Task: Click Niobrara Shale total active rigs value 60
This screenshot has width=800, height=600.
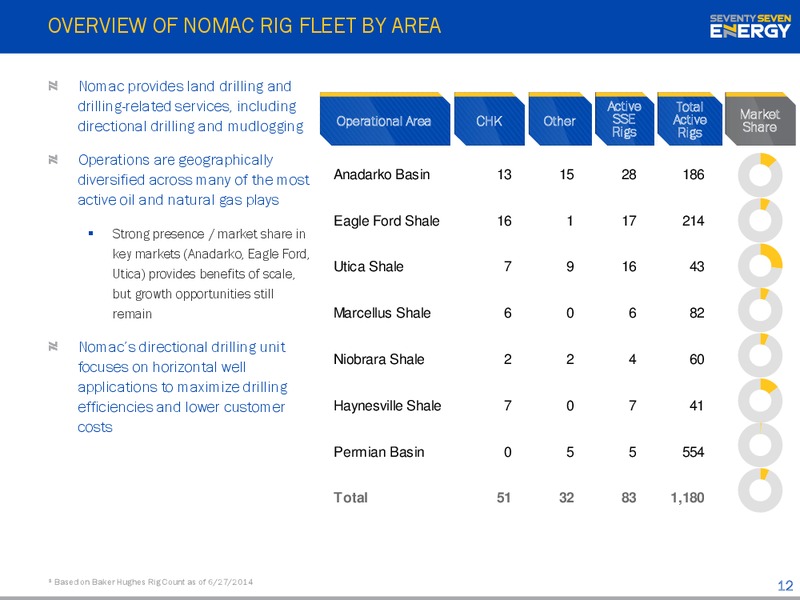Action: 696,359
